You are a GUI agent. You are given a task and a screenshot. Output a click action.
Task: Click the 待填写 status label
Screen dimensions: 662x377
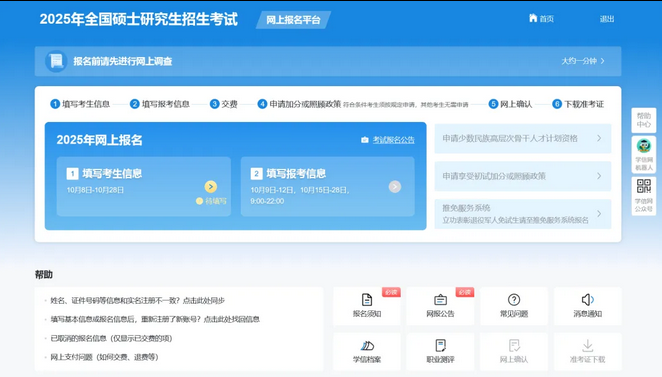click(211, 201)
